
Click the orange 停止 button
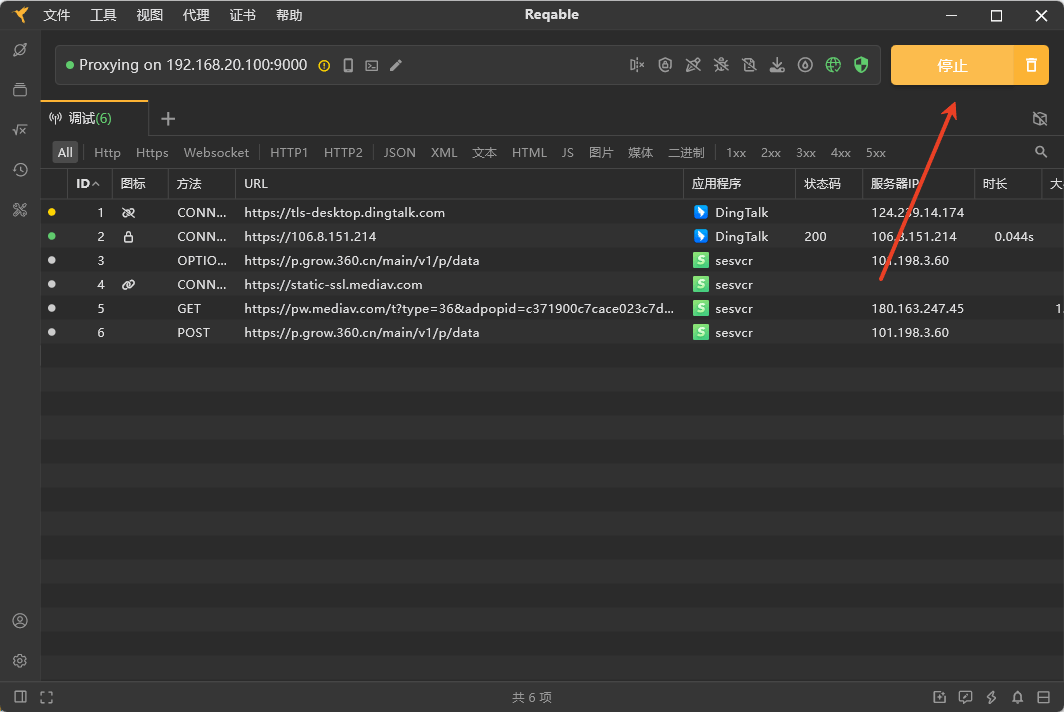pos(952,65)
